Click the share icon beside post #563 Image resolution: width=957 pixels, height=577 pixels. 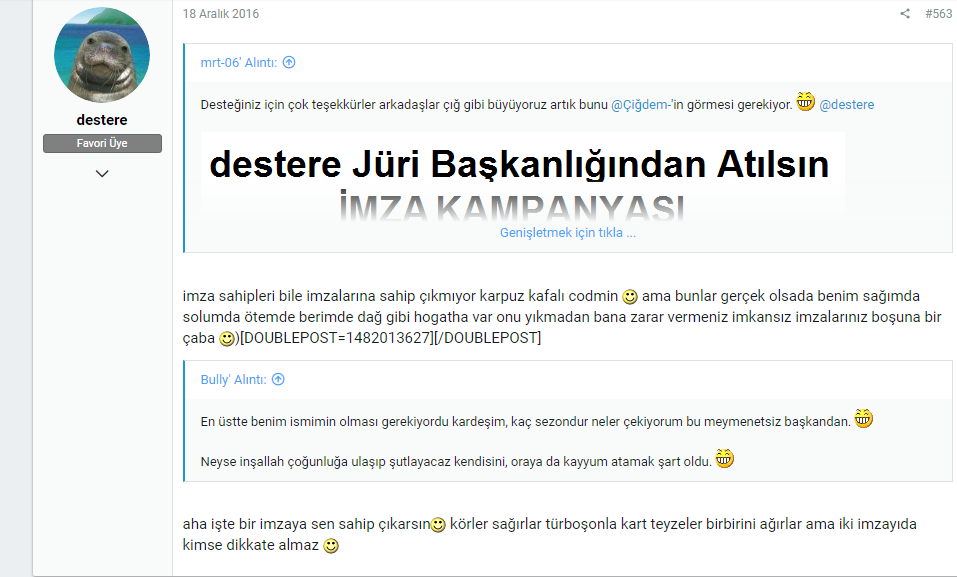[x=905, y=14]
